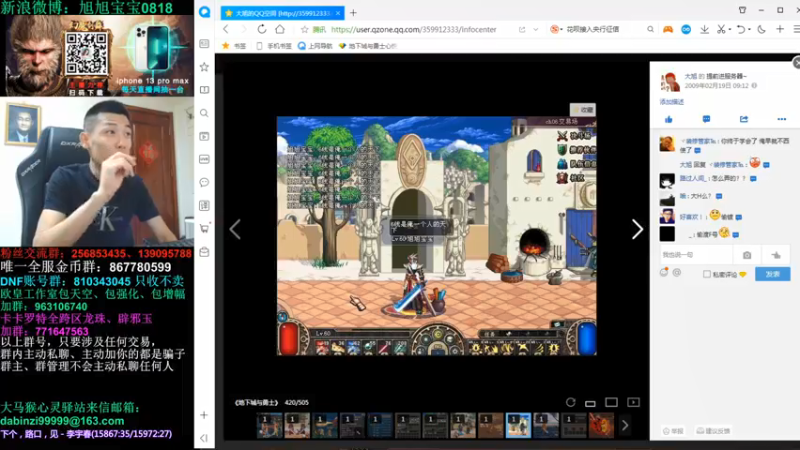Select the QQ空间 tab
Screen dimensions: 800x450
(283, 13)
